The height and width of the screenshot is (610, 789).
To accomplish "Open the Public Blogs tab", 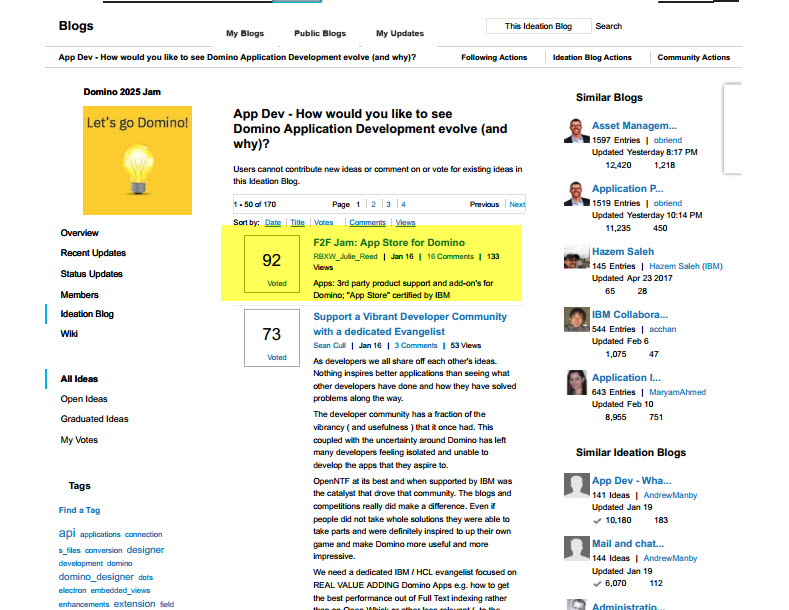I will pyautogui.click(x=320, y=33).
